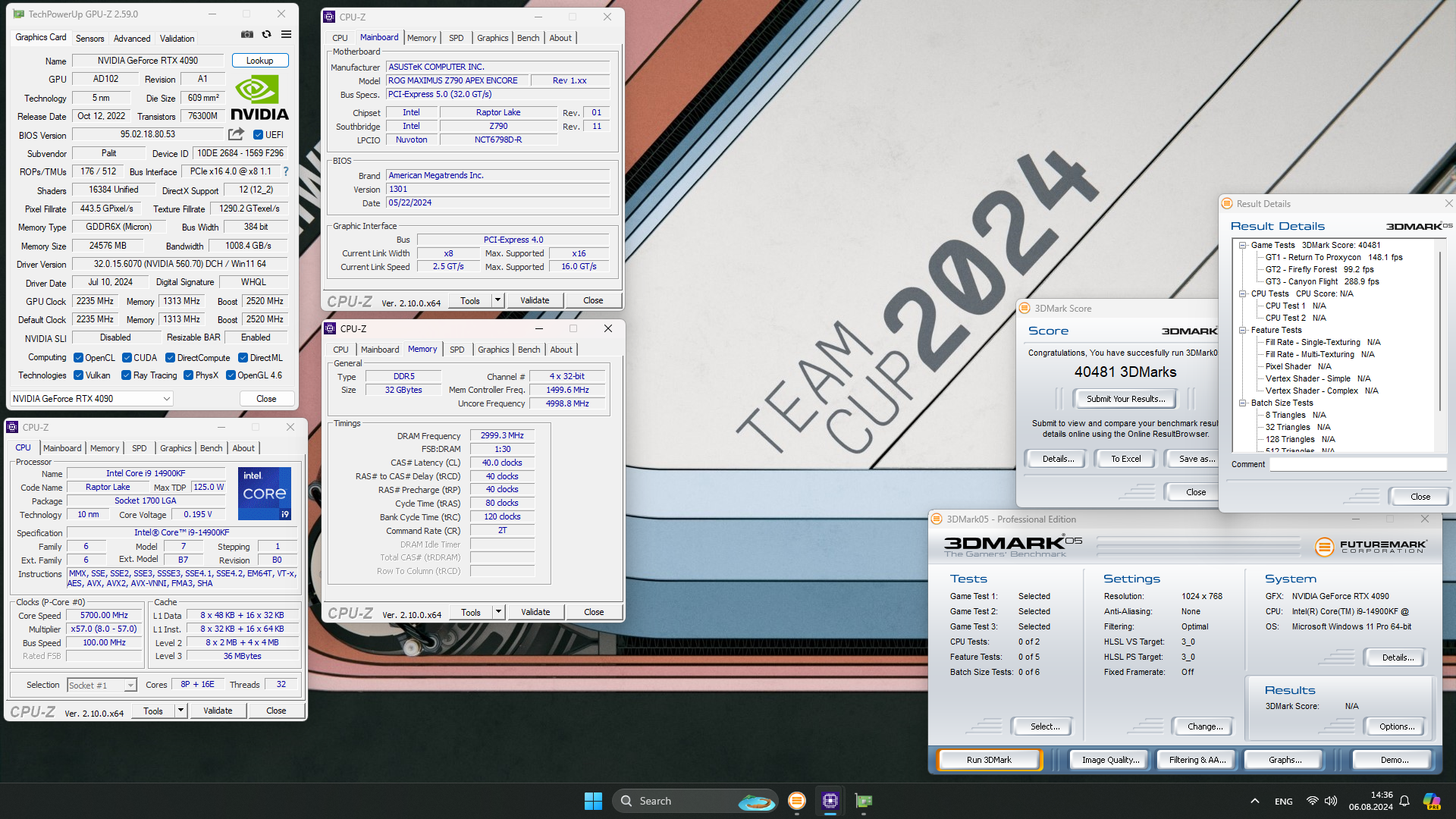Viewport: 1456px width, 819px height.
Task: Open SPD tab in CPU-Z Mainboard window
Action: click(456, 38)
